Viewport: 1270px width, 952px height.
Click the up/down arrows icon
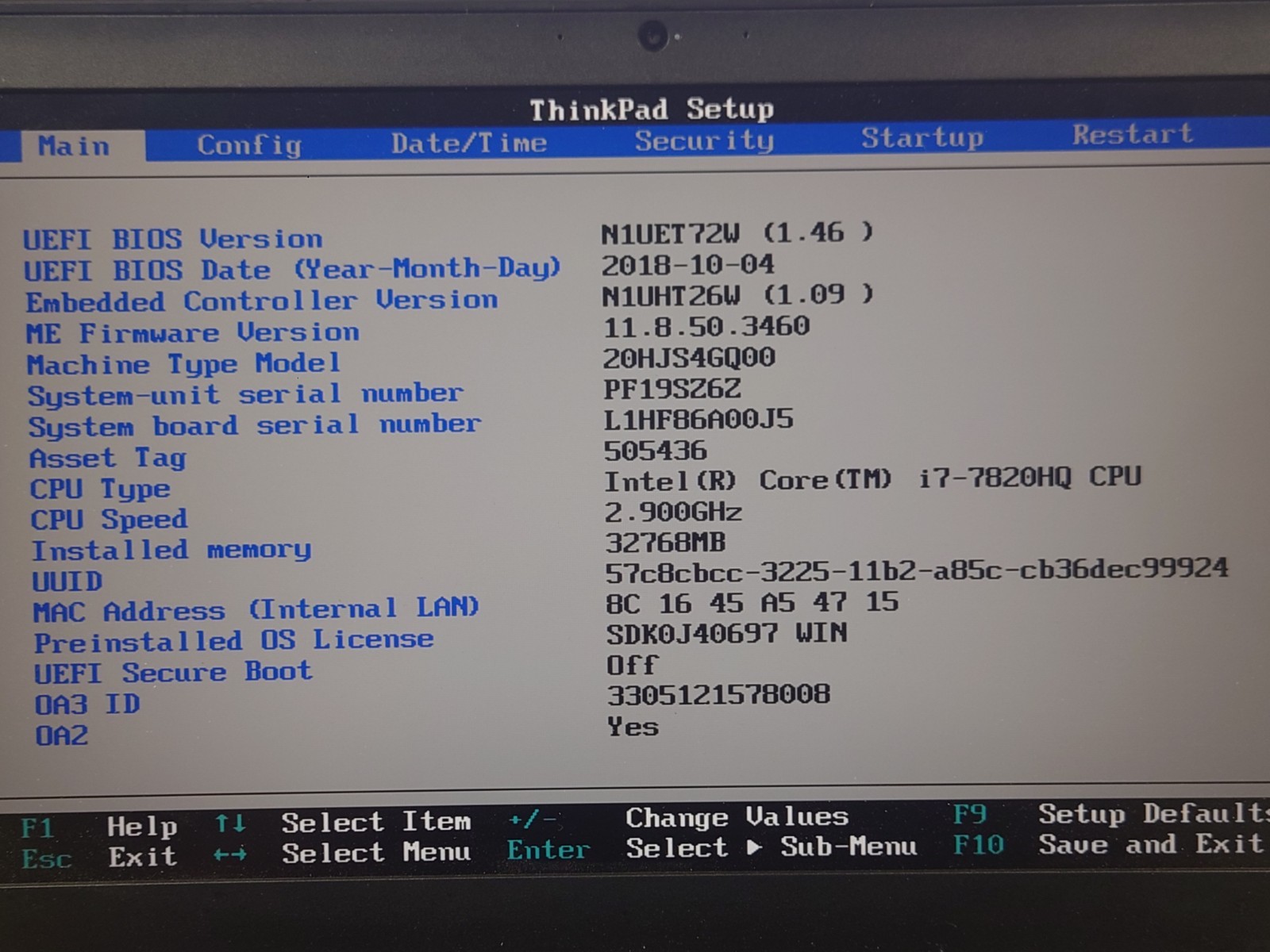(230, 823)
